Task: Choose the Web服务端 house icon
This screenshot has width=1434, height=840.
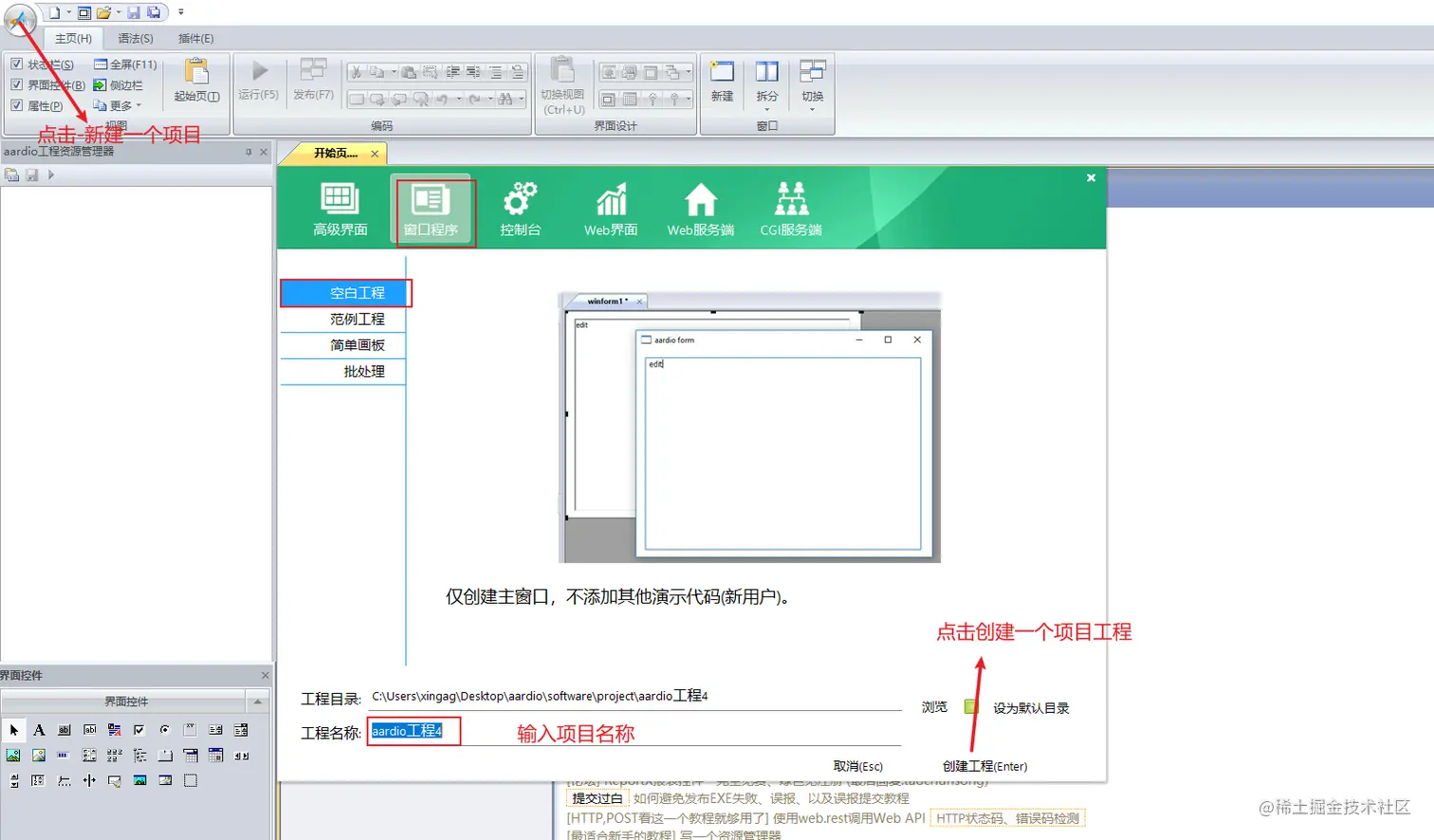Action: click(x=700, y=210)
